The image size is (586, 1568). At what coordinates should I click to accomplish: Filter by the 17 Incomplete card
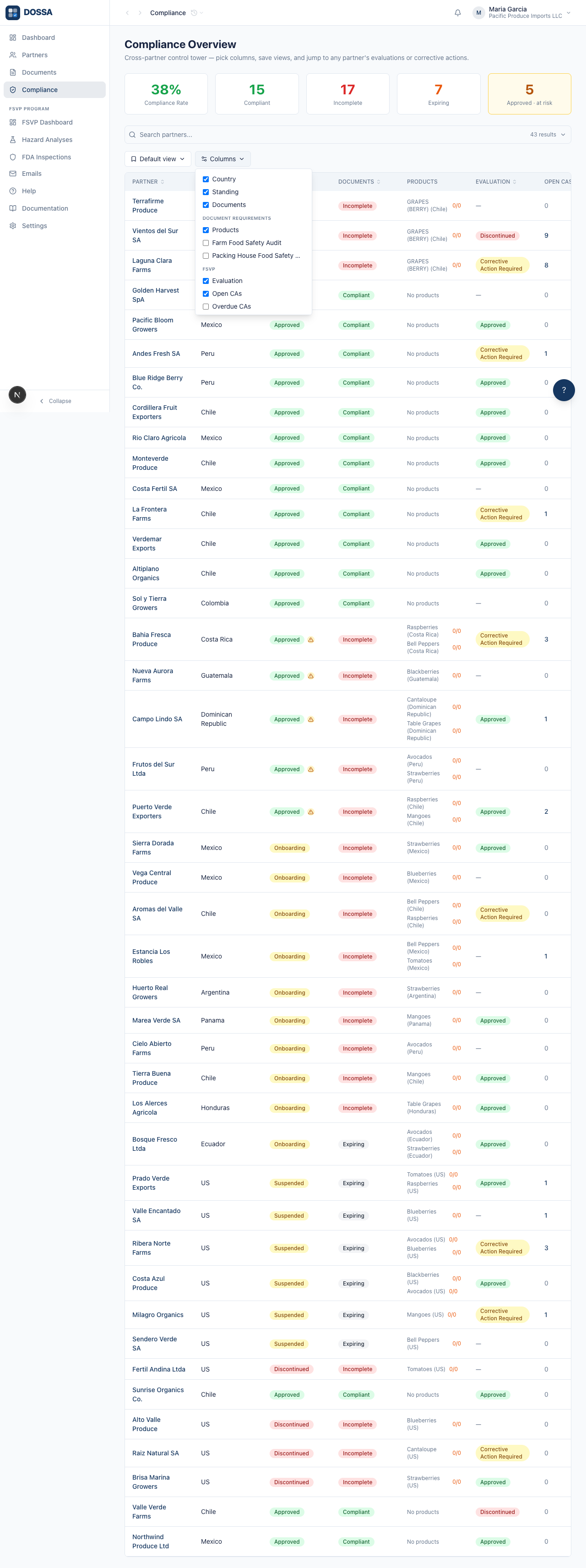pyautogui.click(x=347, y=94)
